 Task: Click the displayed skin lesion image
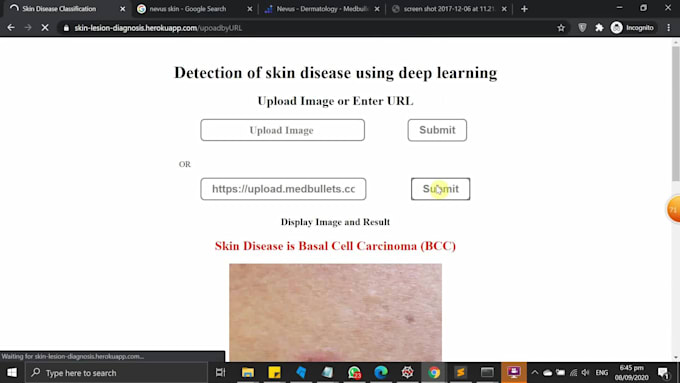tap(336, 312)
